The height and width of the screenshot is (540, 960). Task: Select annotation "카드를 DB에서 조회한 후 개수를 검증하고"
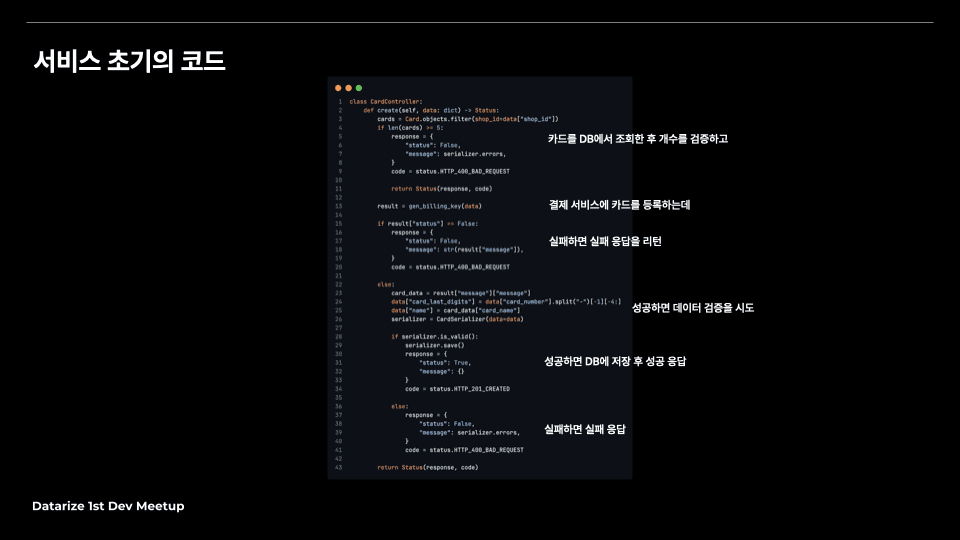(637, 139)
